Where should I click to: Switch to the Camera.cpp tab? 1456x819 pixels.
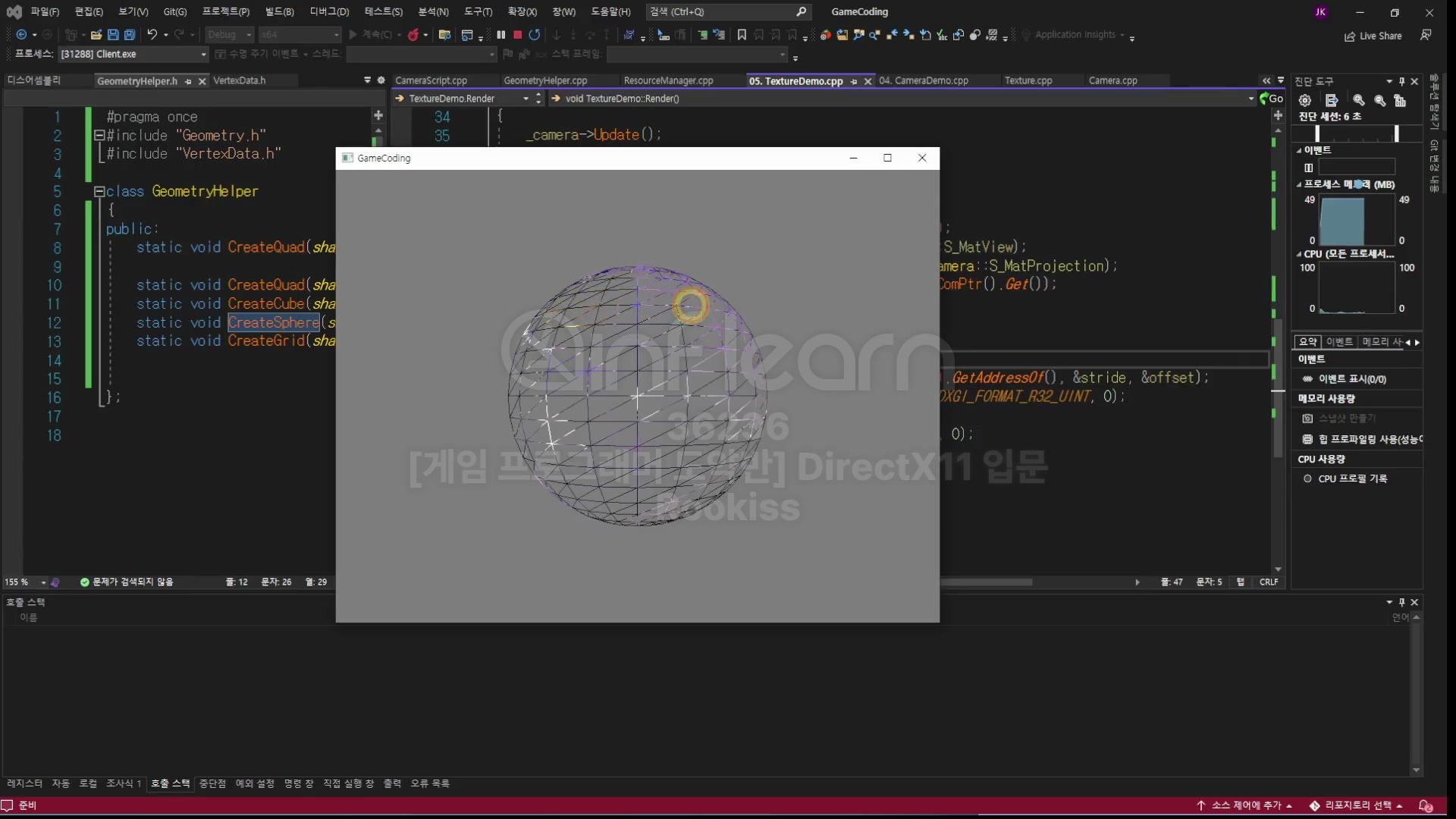click(1112, 80)
